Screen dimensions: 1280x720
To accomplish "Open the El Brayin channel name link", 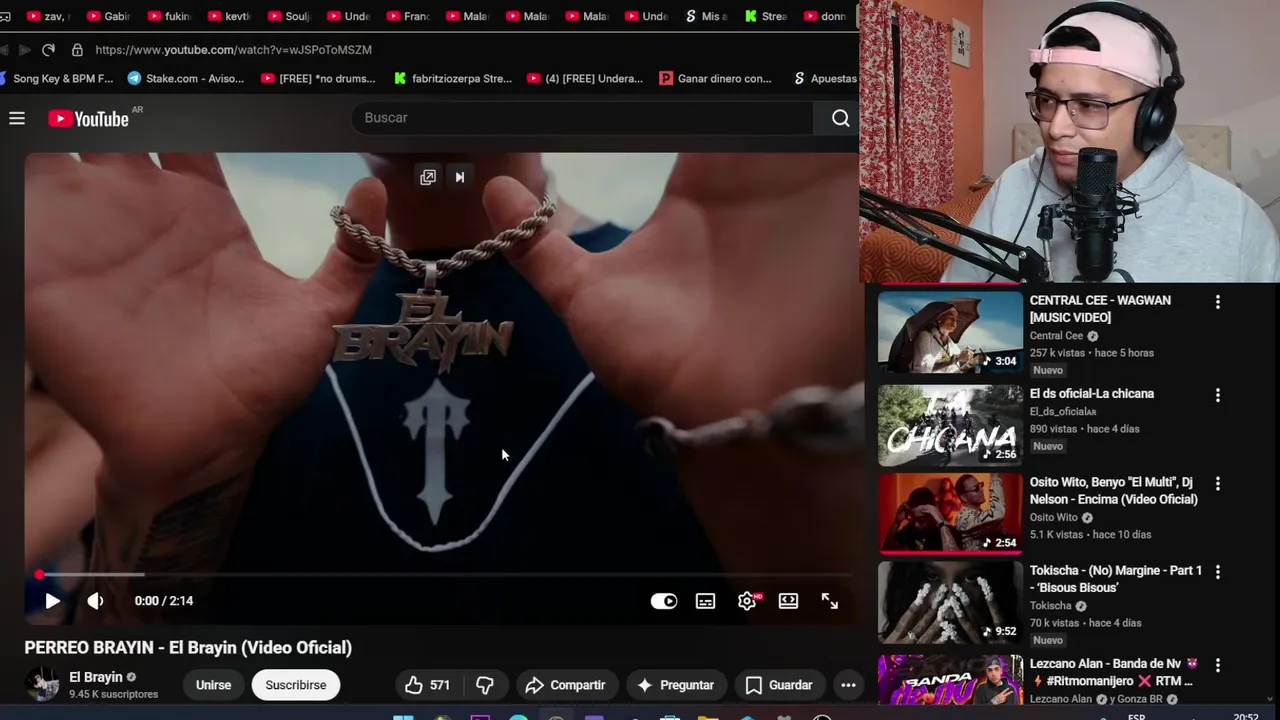I will click(96, 677).
